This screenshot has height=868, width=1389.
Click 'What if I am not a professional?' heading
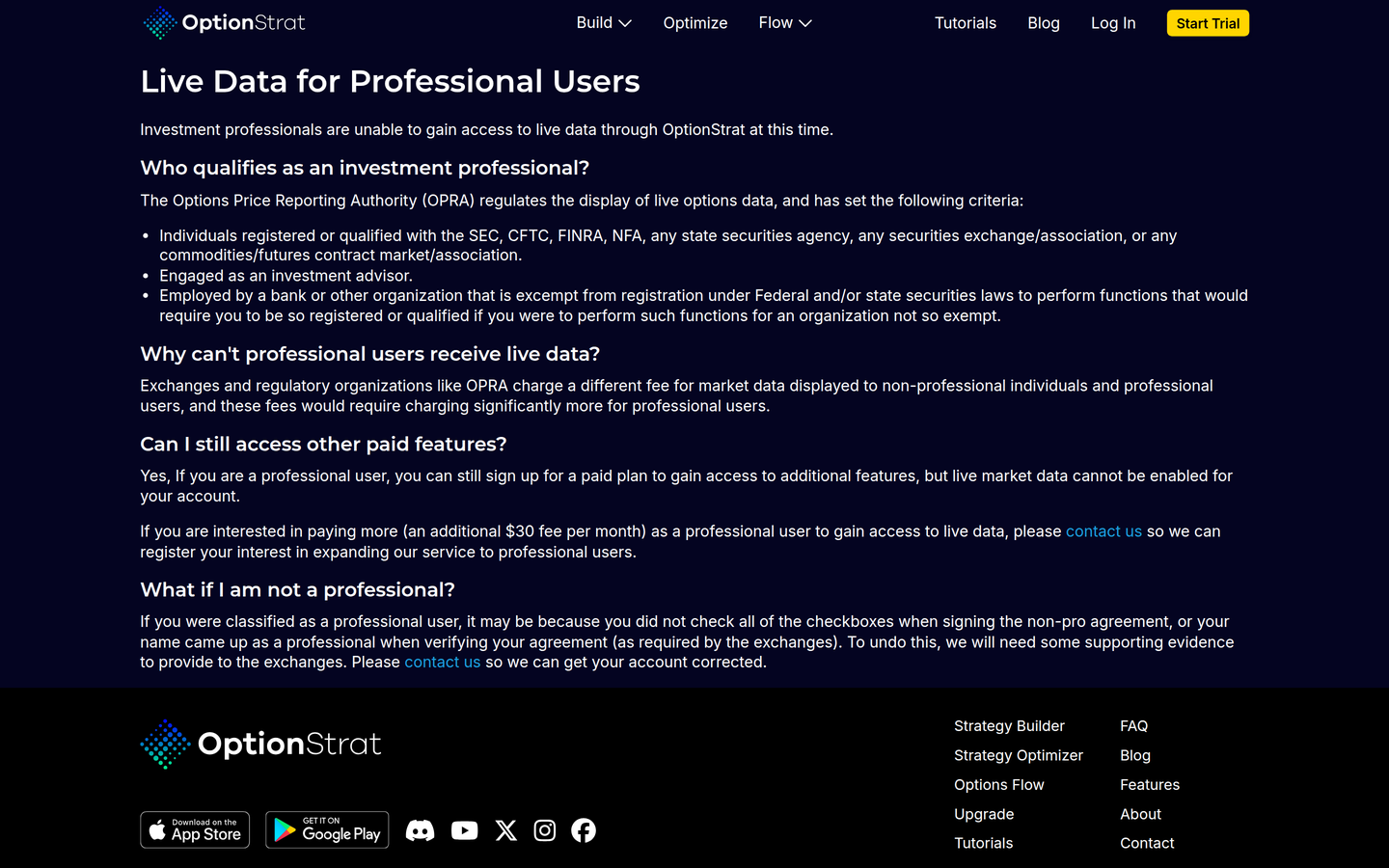[297, 589]
